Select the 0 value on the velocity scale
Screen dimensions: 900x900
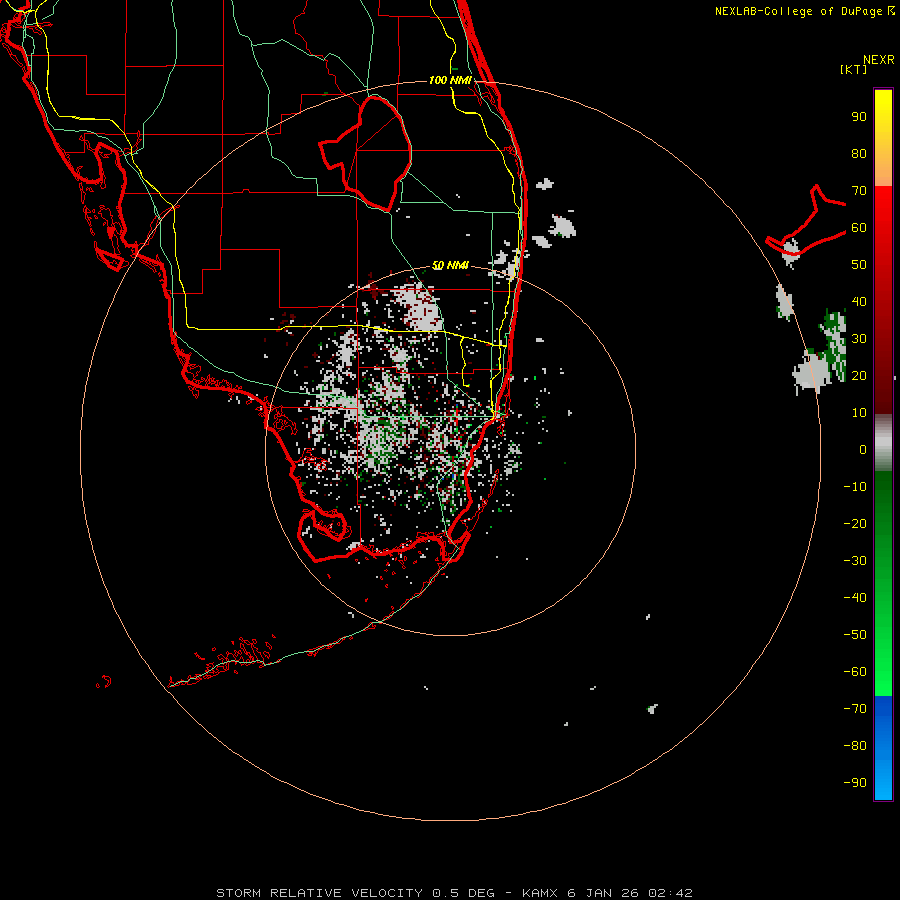863,449
